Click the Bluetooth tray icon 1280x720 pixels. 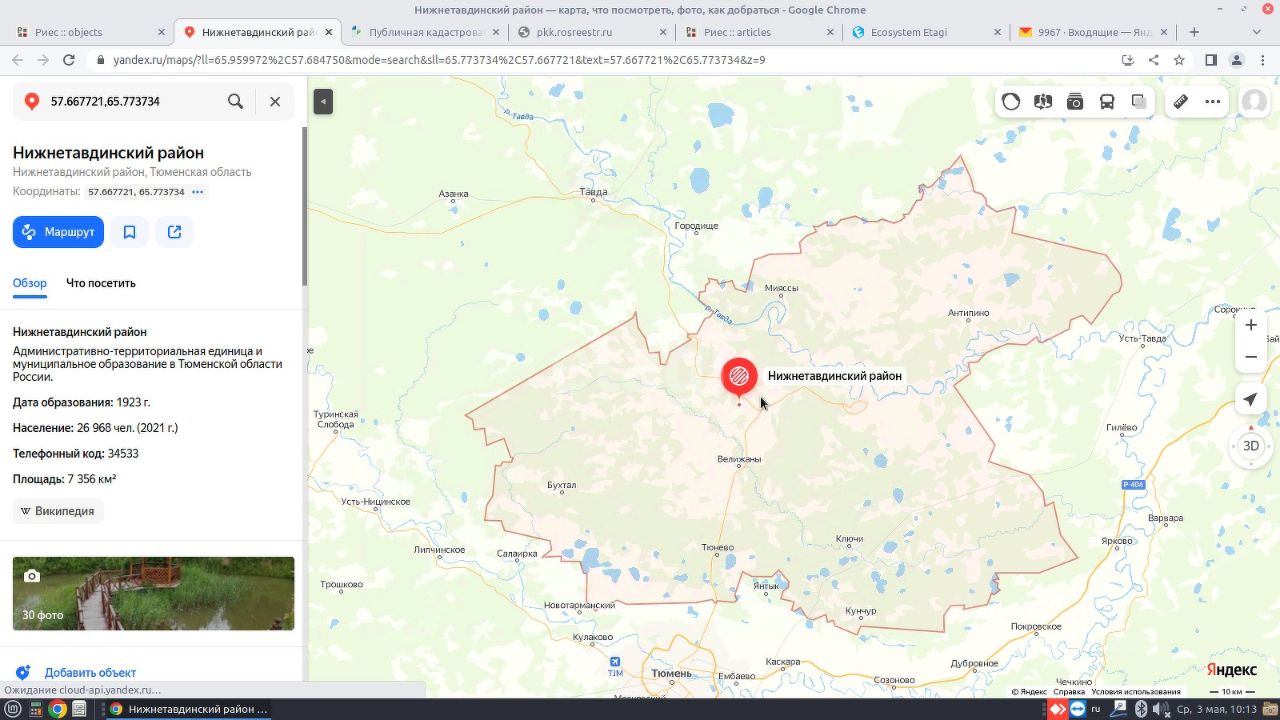click(x=1141, y=709)
